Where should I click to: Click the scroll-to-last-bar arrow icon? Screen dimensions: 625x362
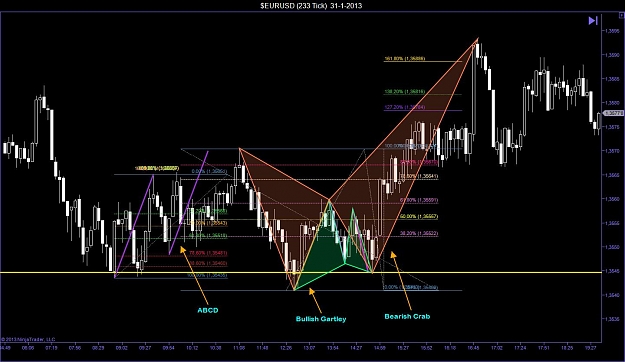point(593,21)
